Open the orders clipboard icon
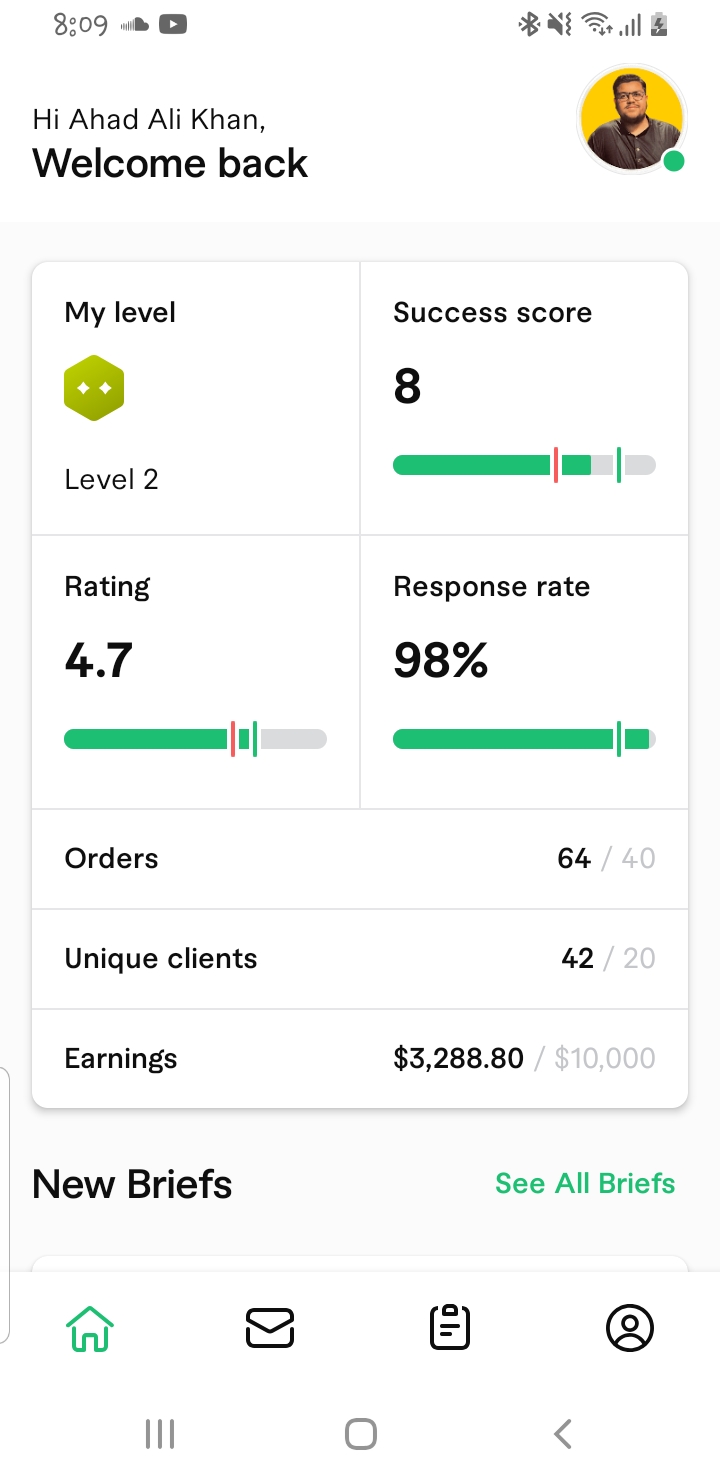This screenshot has height=1480, width=720. point(450,1328)
